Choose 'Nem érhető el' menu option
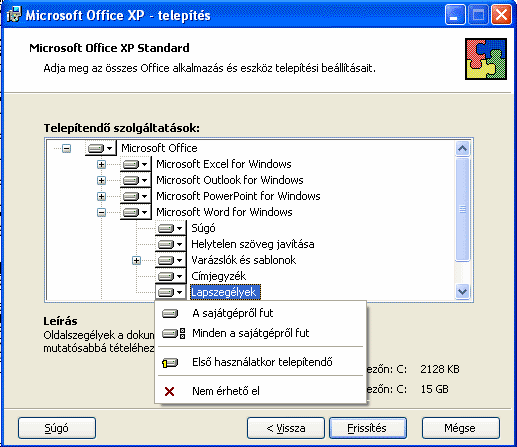 click(x=261, y=391)
